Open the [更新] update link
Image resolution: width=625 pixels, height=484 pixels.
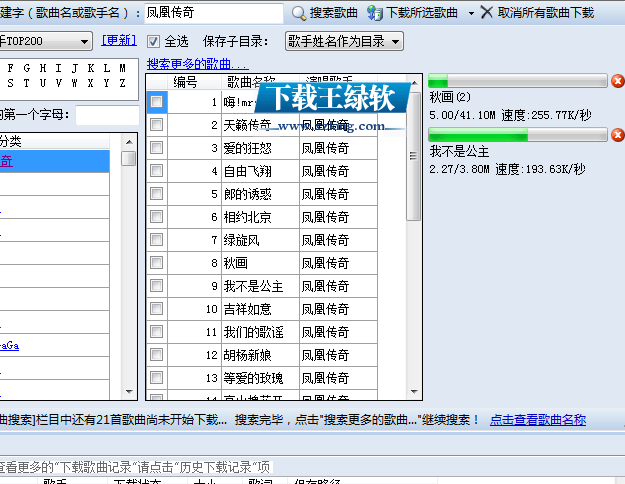coord(119,41)
